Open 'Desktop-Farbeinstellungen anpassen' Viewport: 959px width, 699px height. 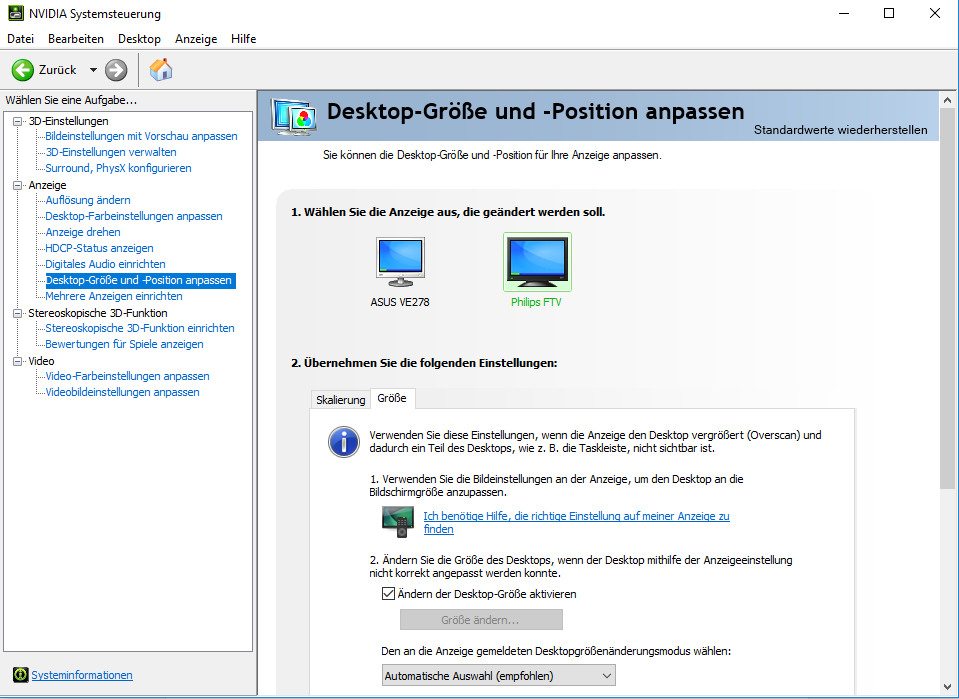(x=134, y=216)
